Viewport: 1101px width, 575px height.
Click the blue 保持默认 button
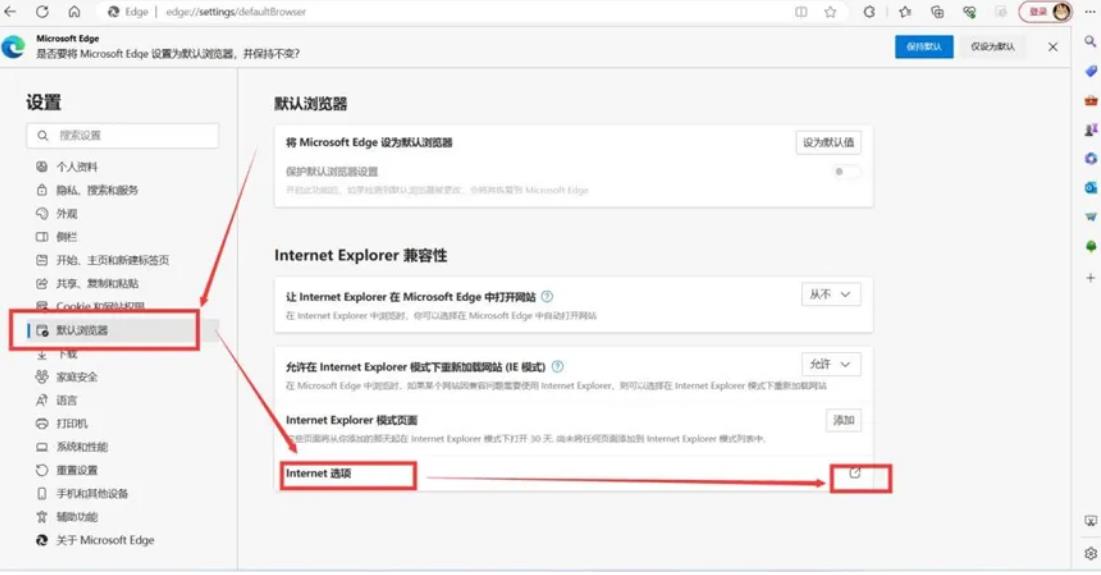point(924,47)
